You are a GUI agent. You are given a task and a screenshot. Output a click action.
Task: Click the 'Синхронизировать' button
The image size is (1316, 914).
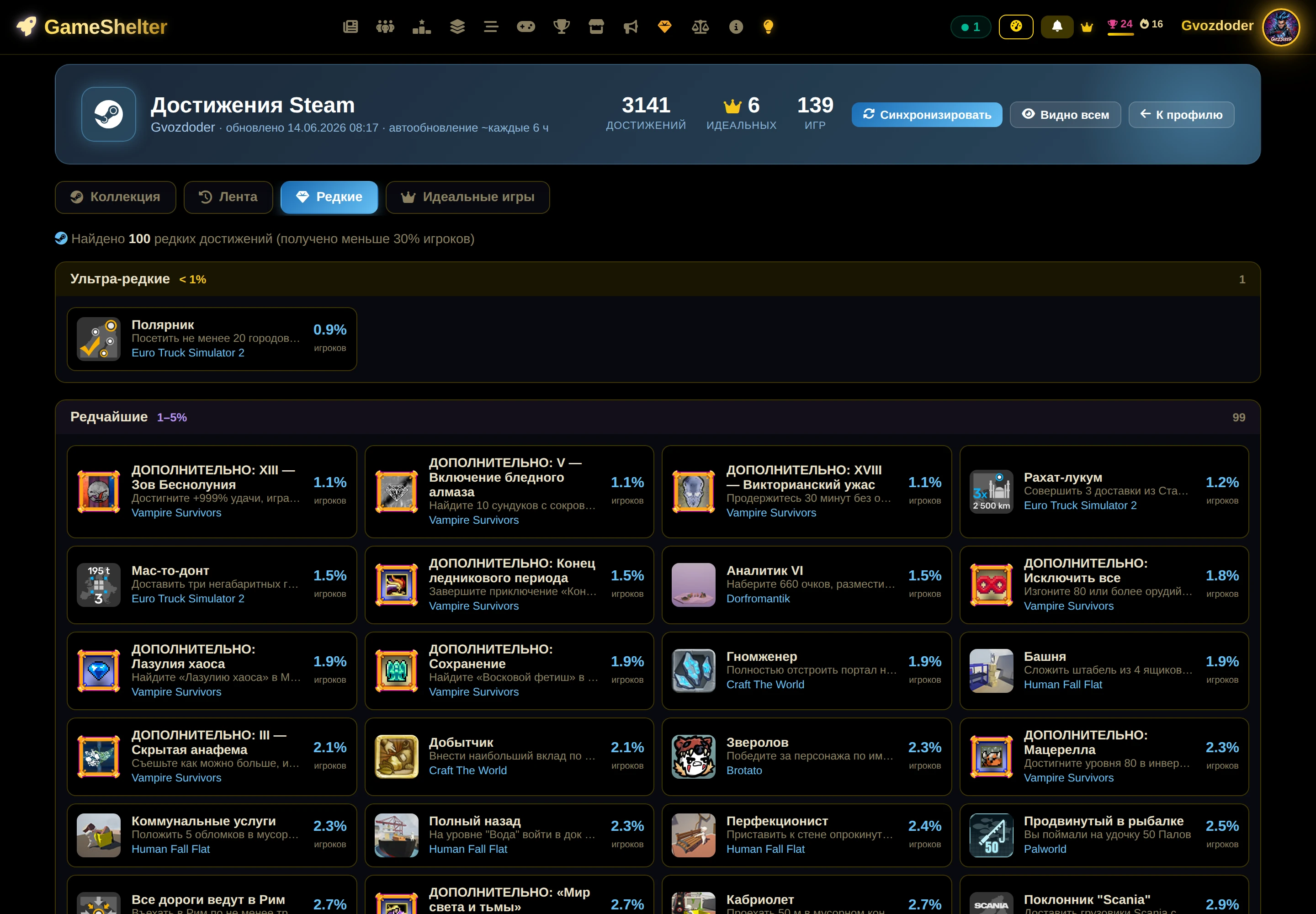coord(927,115)
